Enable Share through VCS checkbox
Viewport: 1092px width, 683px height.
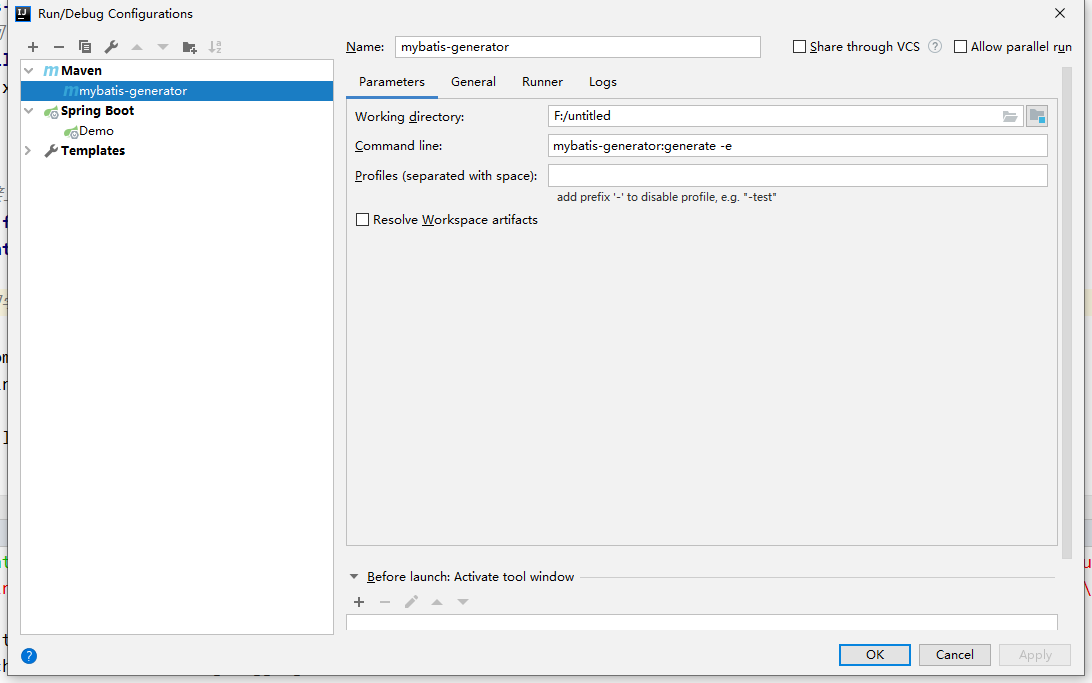tap(800, 47)
